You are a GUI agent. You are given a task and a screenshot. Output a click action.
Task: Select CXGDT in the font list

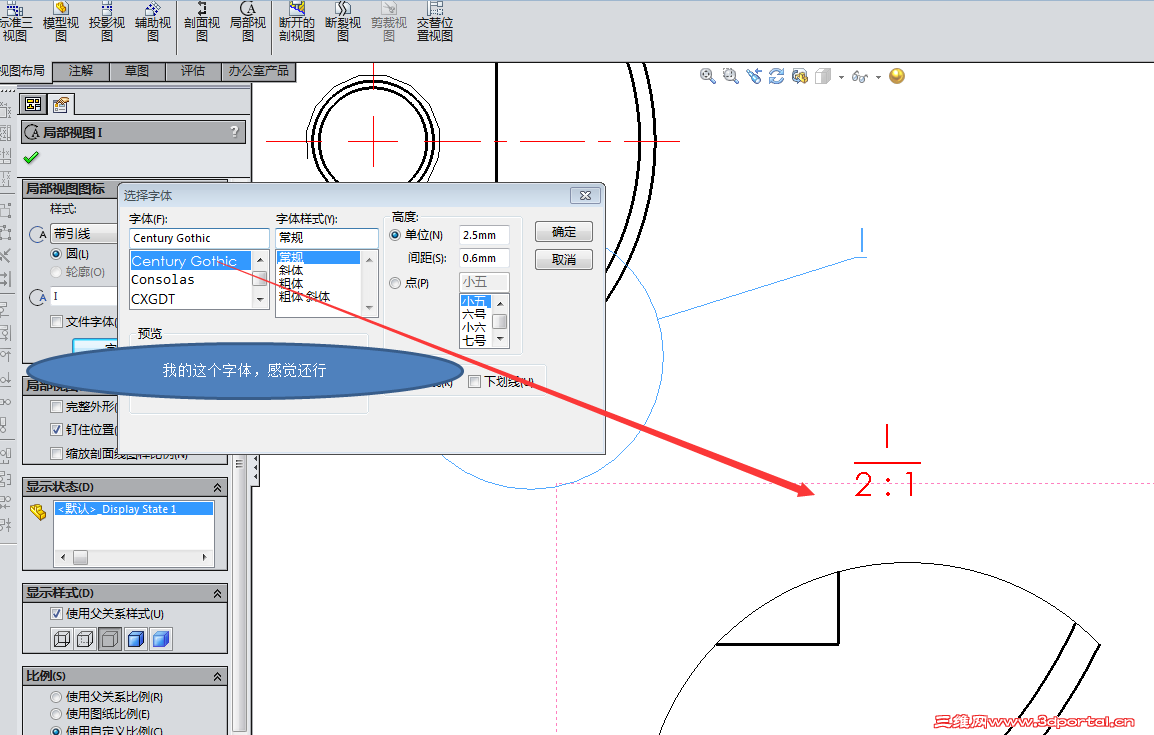[153, 299]
